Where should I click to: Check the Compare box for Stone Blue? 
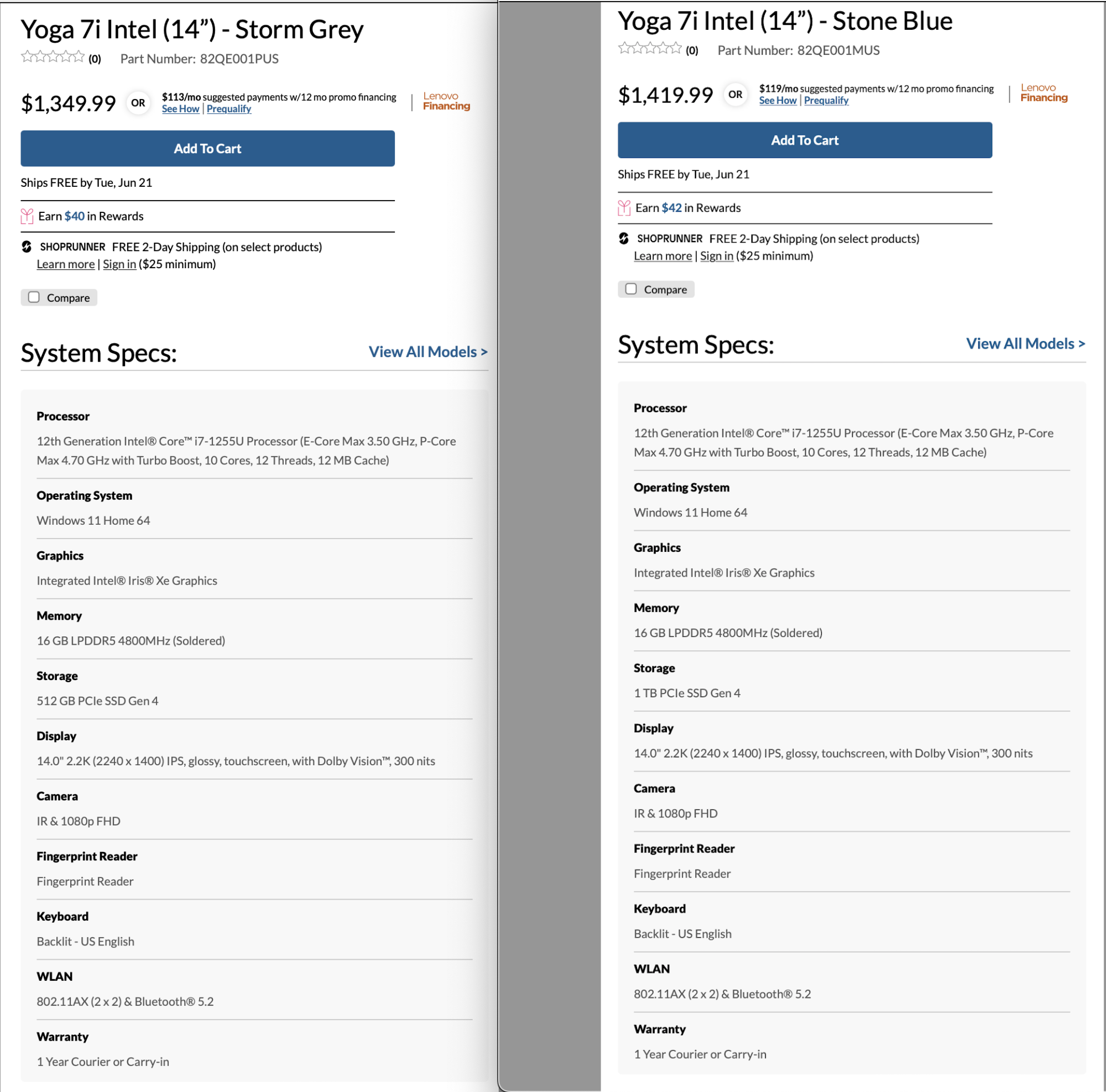click(631, 289)
